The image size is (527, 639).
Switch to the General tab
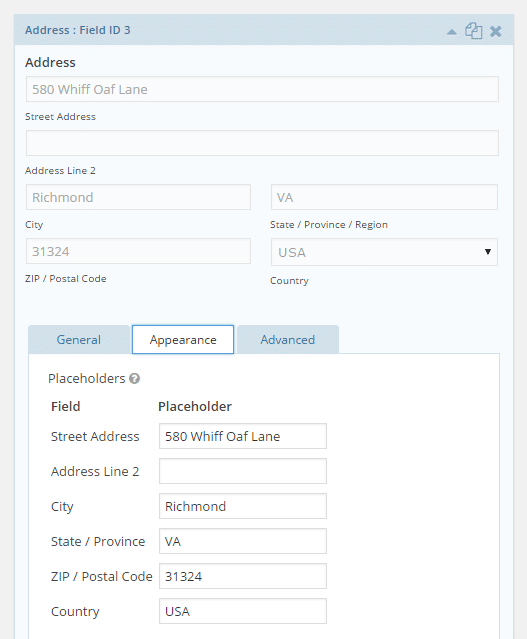coord(79,339)
